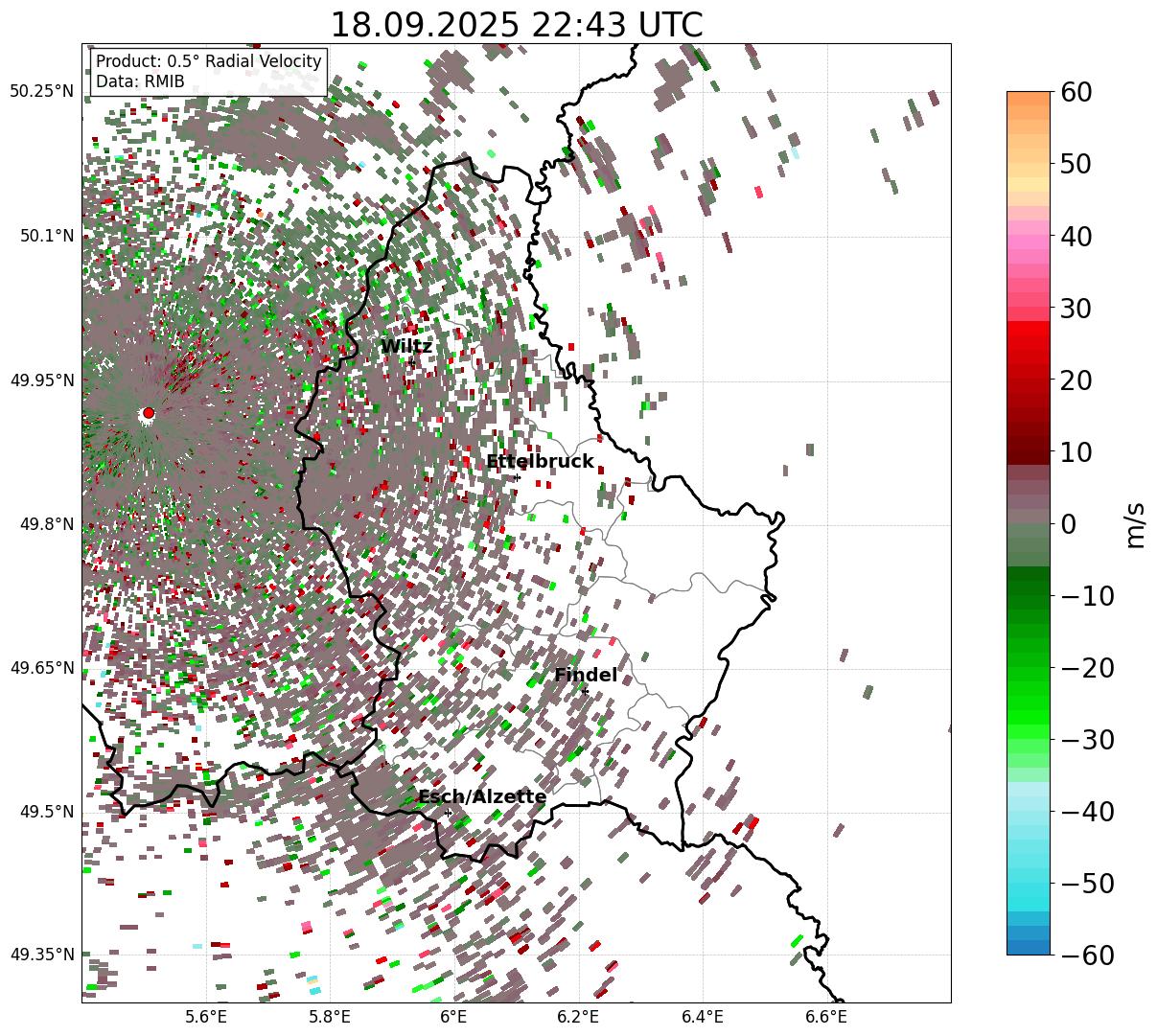Pick the blue bottom segment of colorbar
This screenshot has width=1157, height=1036.
tap(1029, 947)
